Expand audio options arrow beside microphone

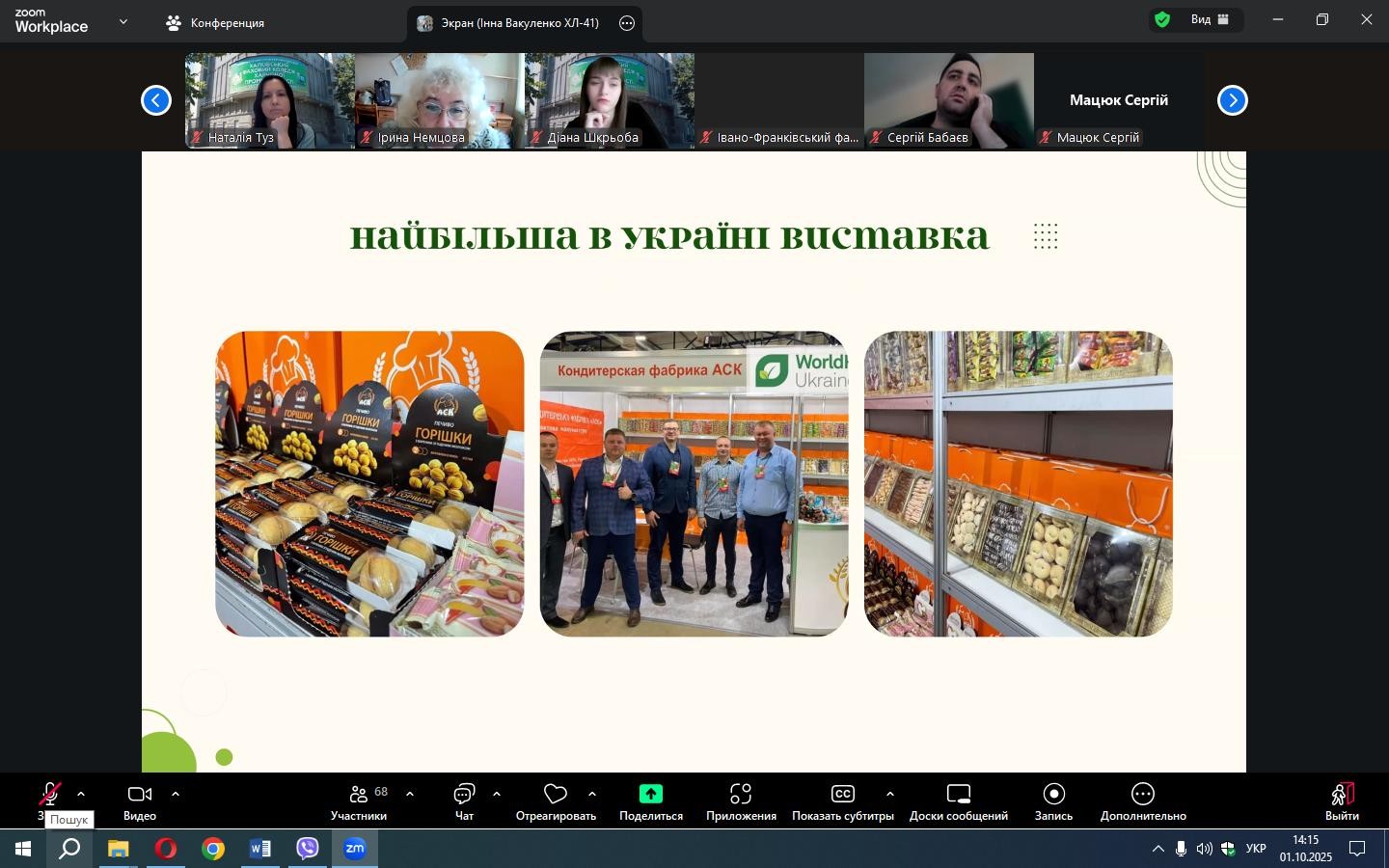[x=81, y=795]
